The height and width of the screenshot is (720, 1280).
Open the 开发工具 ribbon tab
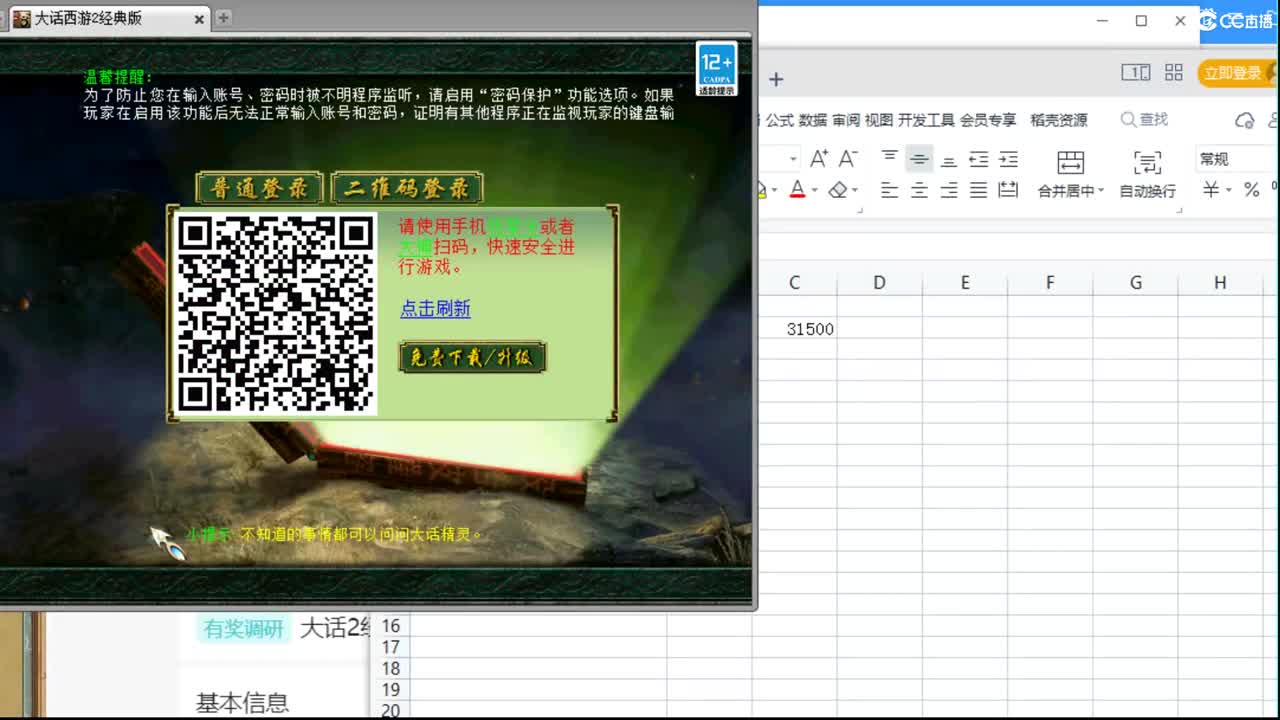pos(926,120)
